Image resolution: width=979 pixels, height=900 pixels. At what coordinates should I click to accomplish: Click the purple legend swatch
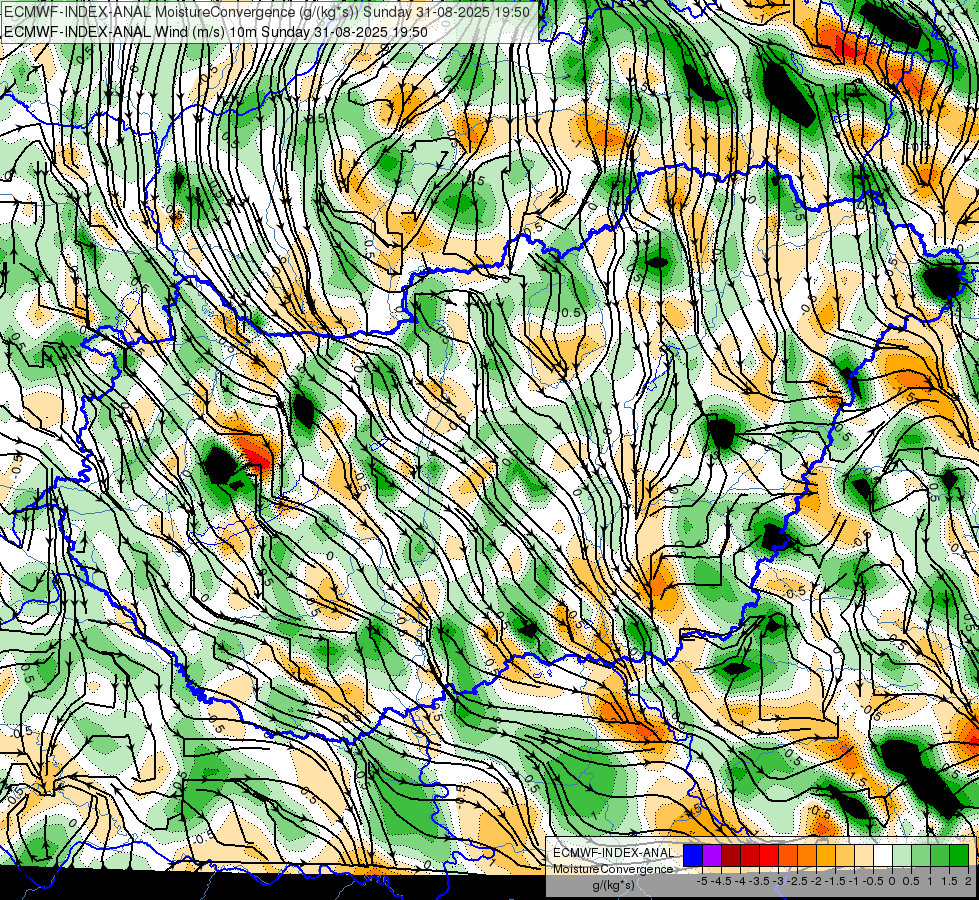coord(712,856)
